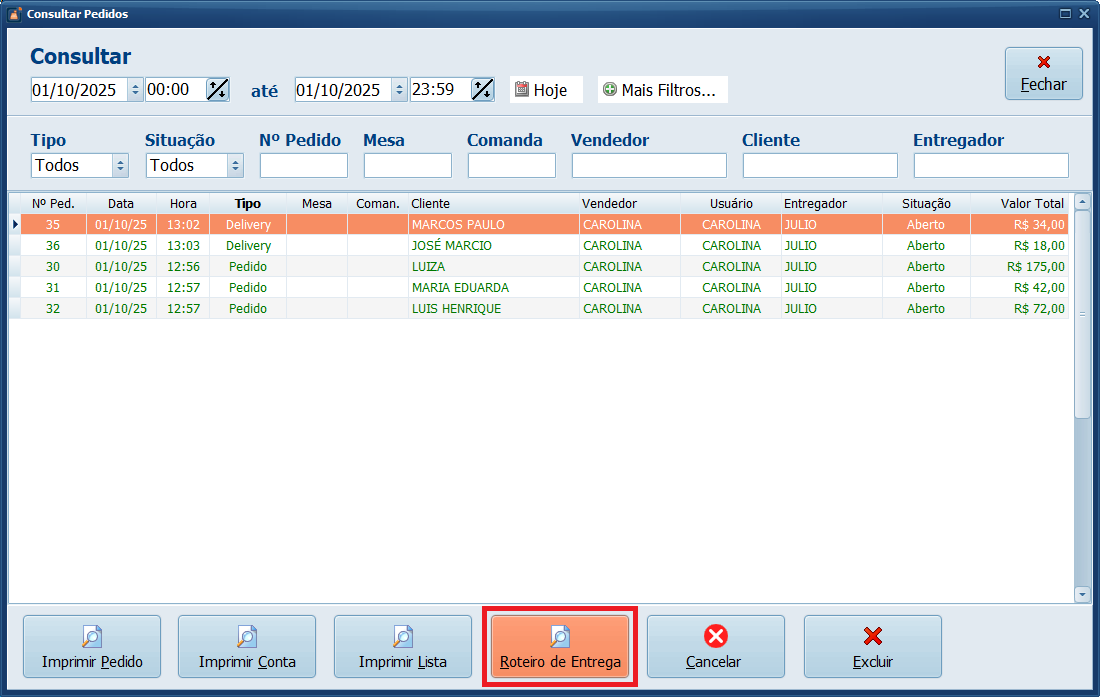1100x697 pixels.
Task: Click the end time picker icon
Action: click(x=483, y=89)
